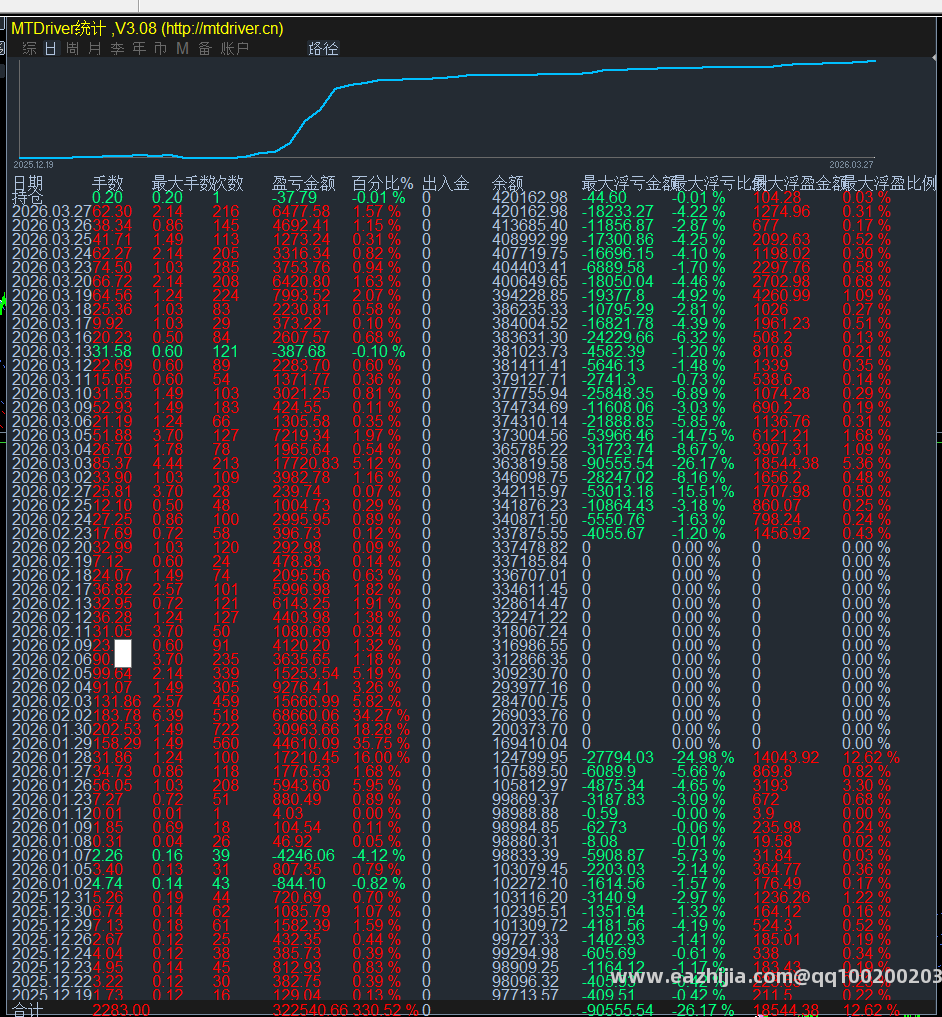The width and height of the screenshot is (942, 1017).
Task: Select the 年 yearly tab
Action: pyautogui.click(x=139, y=49)
